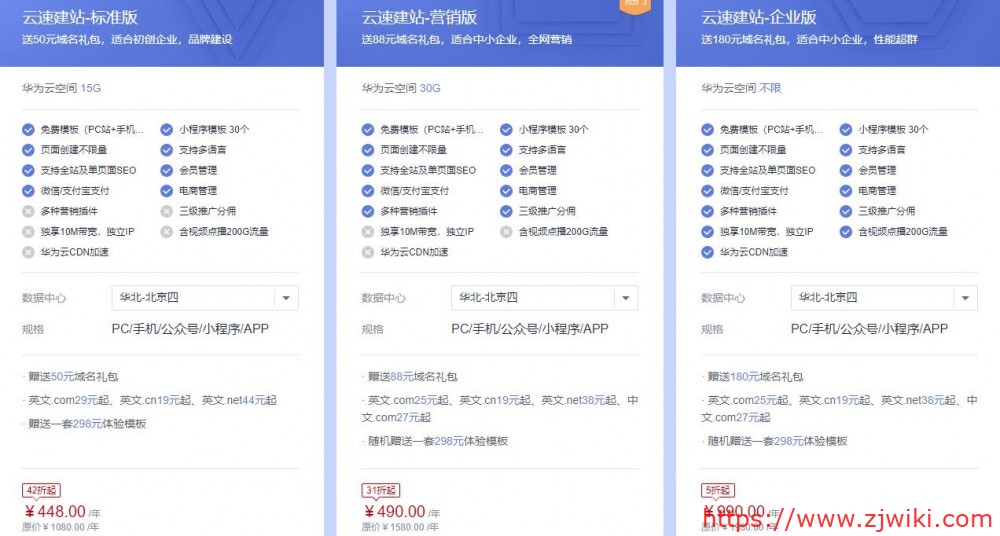Image resolution: width=1000 pixels, height=536 pixels.
Task: Click the ¥490.00 /年 price
Action: coord(402,512)
